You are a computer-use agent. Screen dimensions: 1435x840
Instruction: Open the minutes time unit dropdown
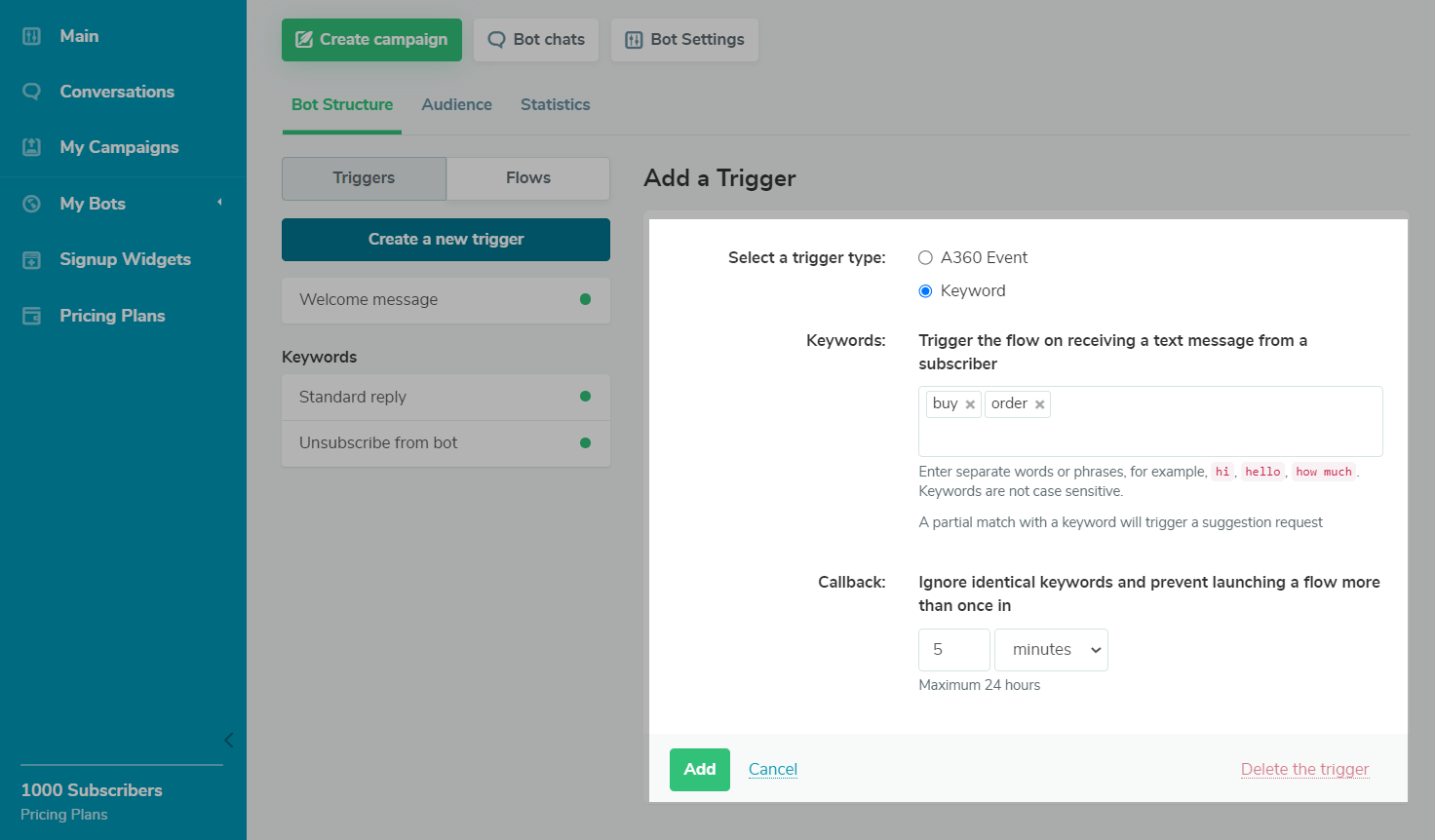1051,650
